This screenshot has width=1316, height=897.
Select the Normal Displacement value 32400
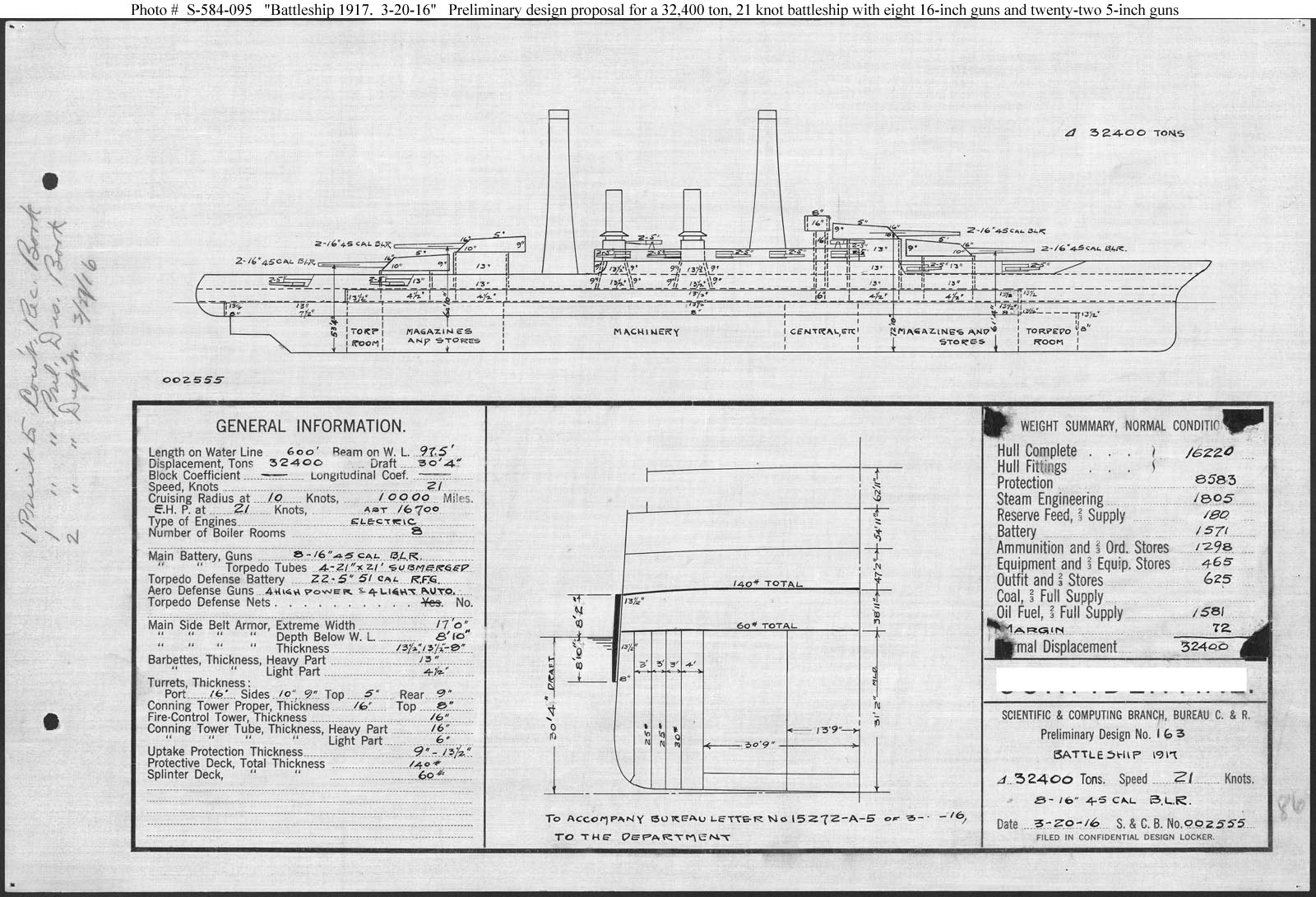(1204, 647)
